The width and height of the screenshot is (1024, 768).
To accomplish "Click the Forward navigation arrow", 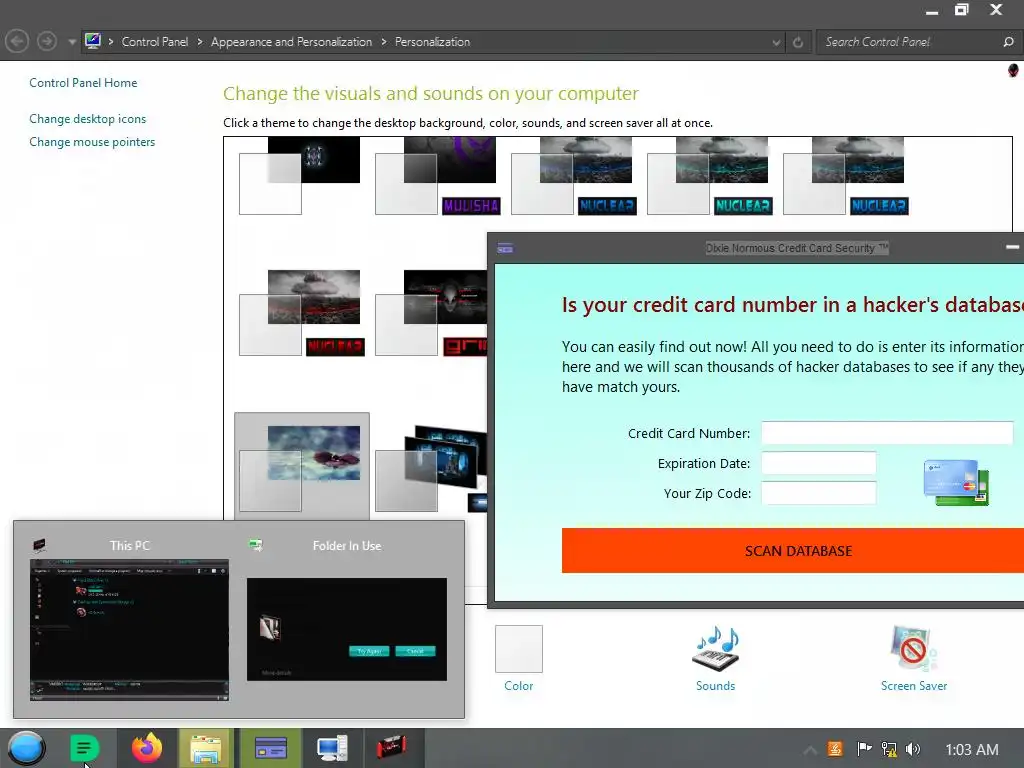I will 46,42.
